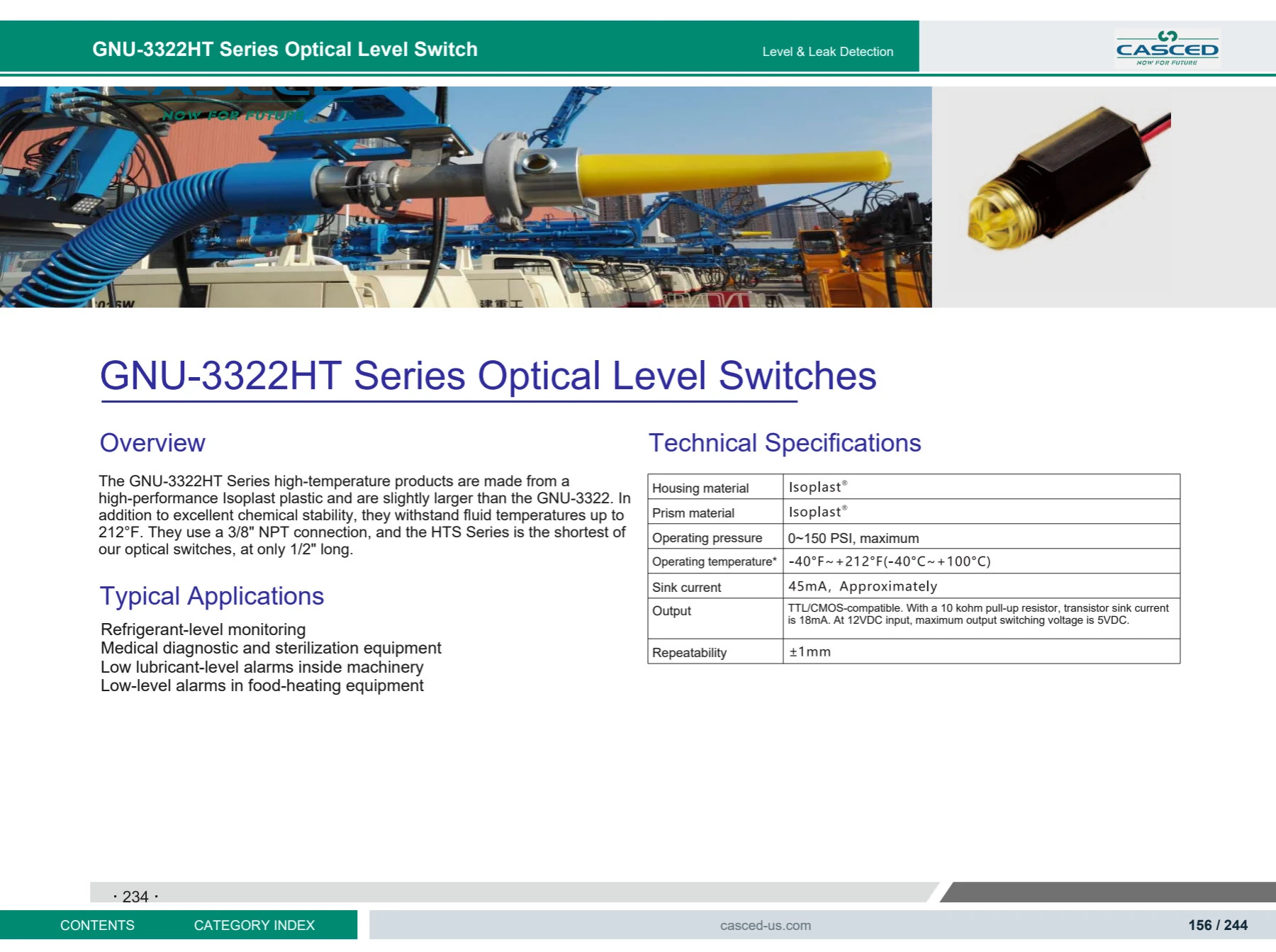The width and height of the screenshot is (1276, 952).
Task: Select the Sink current label cell
Action: coord(715,586)
